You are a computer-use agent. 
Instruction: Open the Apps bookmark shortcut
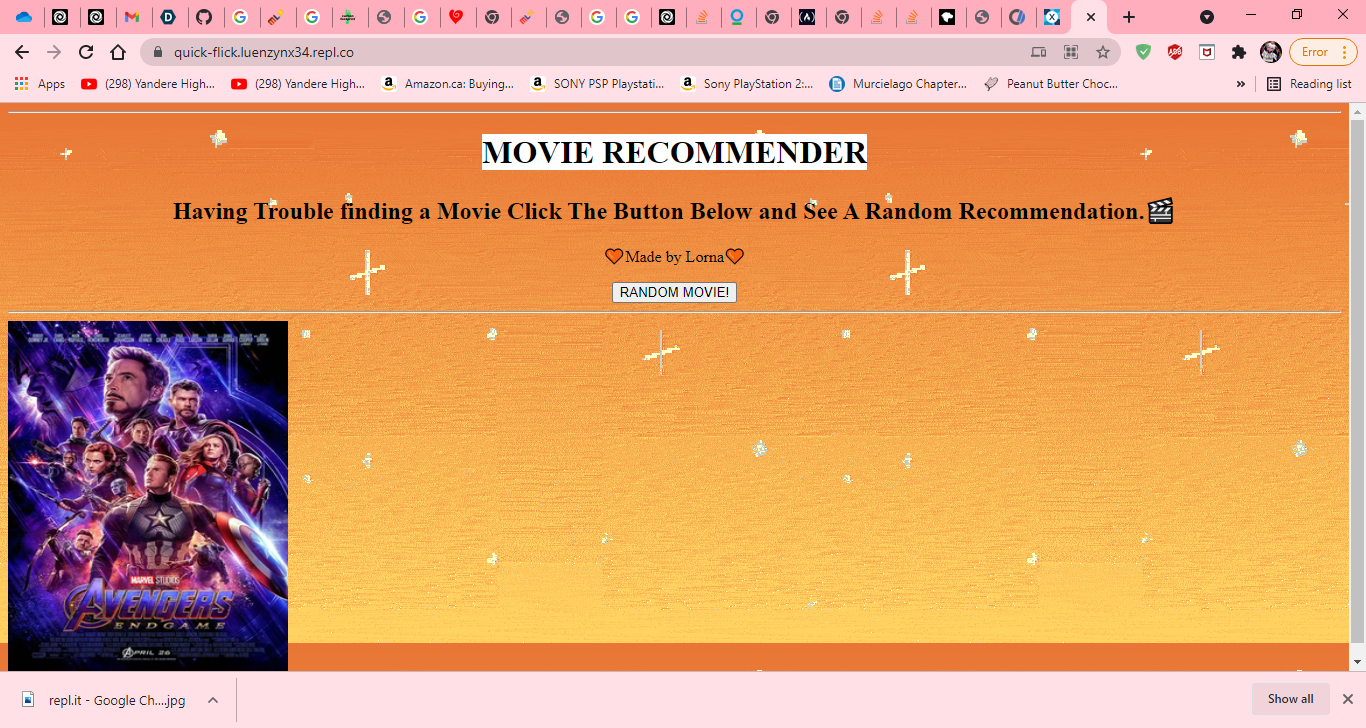40,84
